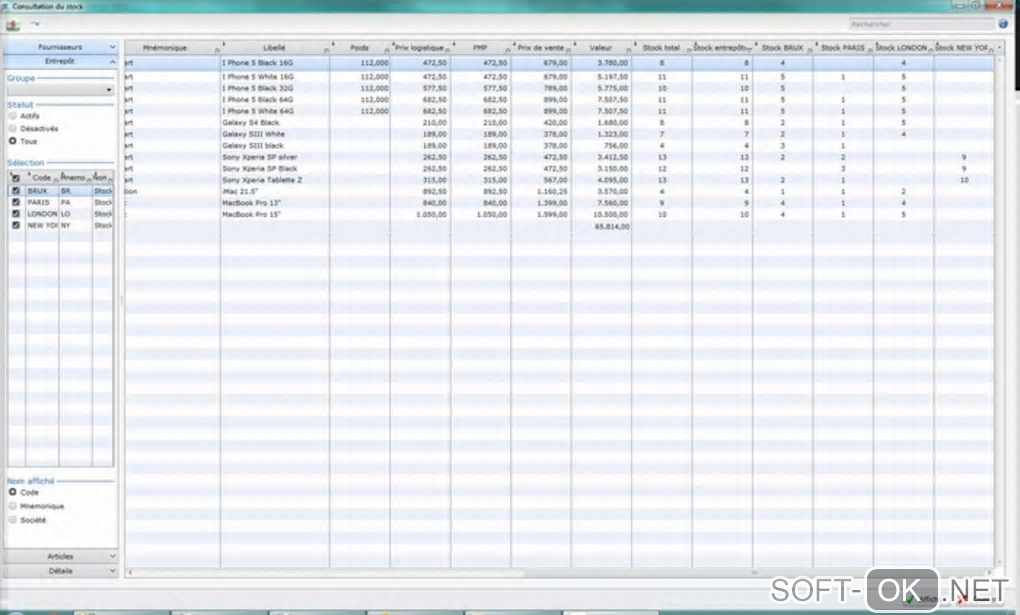Select the 'Galaxy SIII White' row
1020x615 pixels.
[x=559, y=134]
